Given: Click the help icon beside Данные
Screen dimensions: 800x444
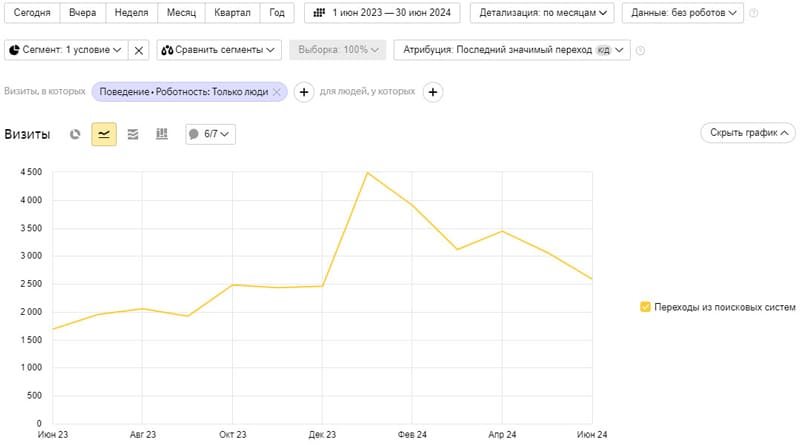Looking at the screenshot, I should (754, 13).
